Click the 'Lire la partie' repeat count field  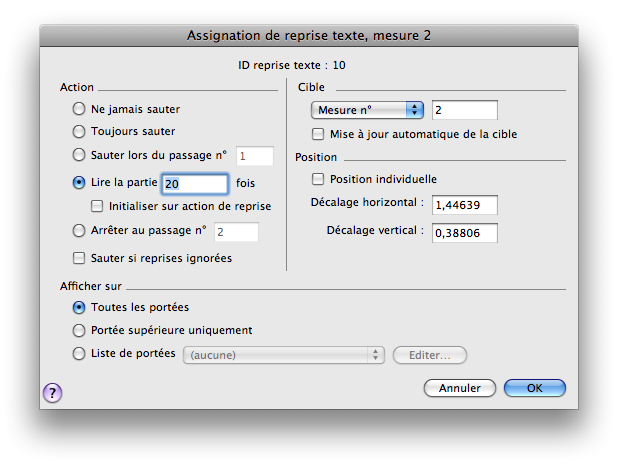pyautogui.click(x=195, y=184)
